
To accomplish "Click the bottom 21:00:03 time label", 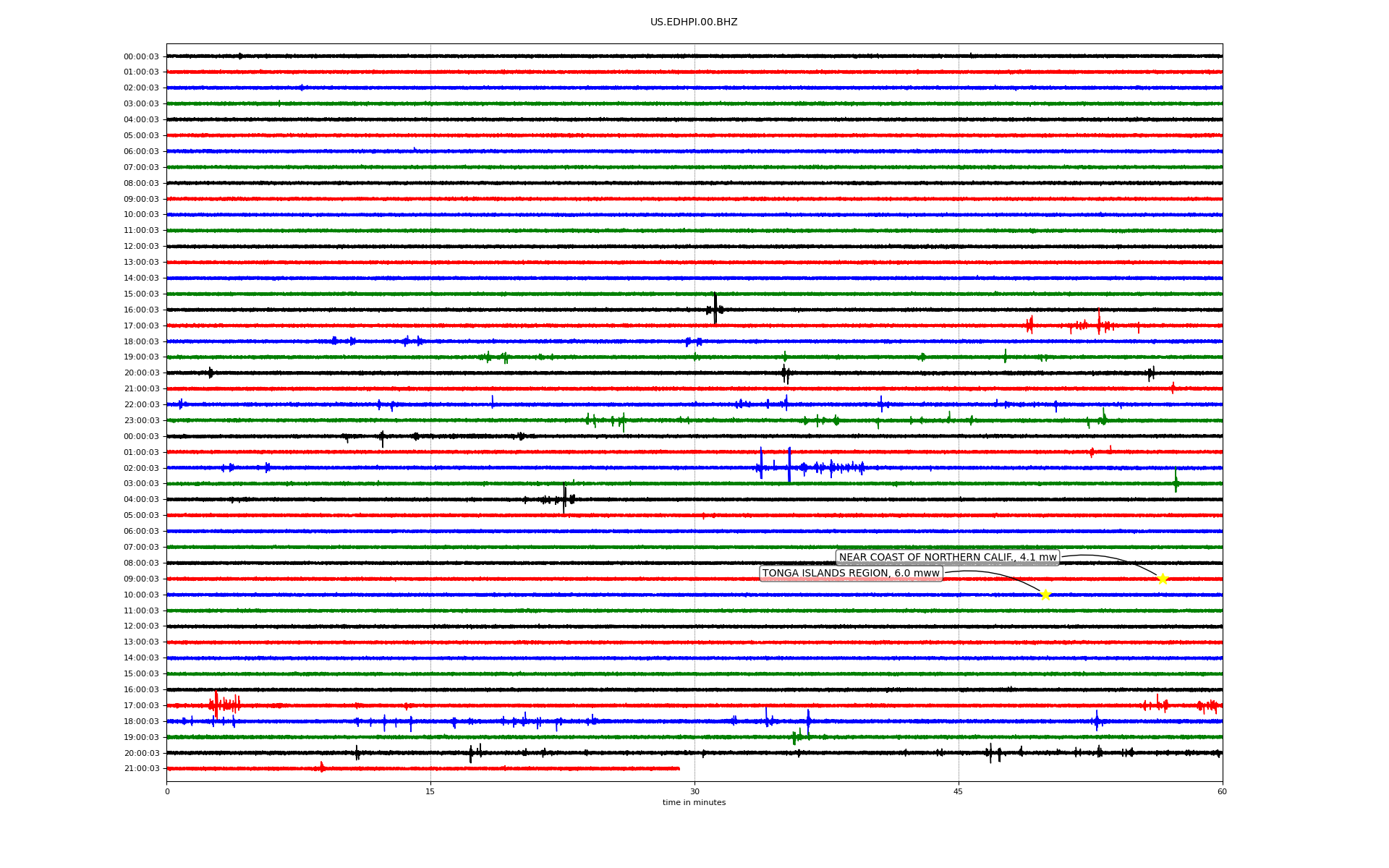I will coord(141,768).
